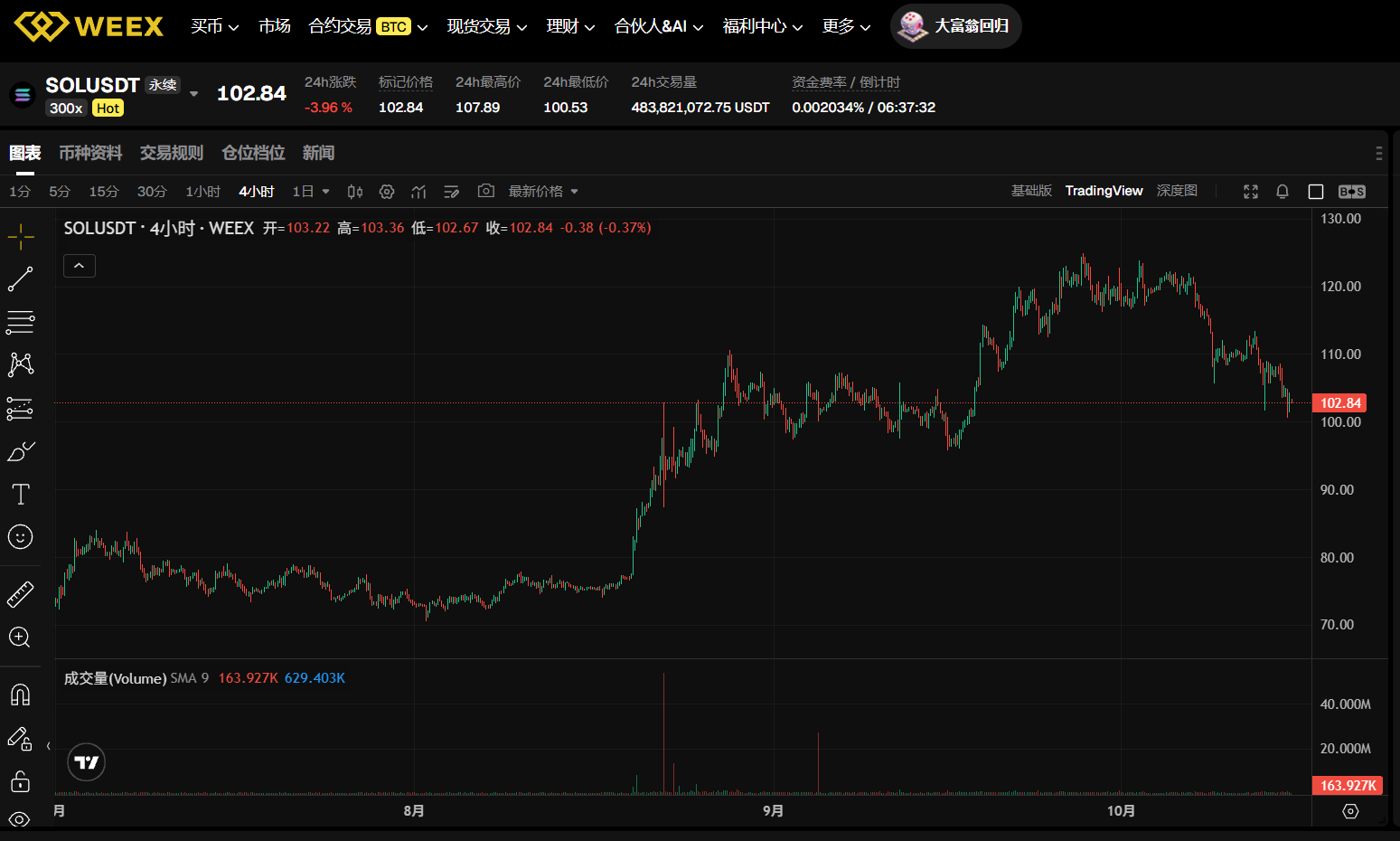Take a chart snapshot with camera icon

tap(486, 191)
